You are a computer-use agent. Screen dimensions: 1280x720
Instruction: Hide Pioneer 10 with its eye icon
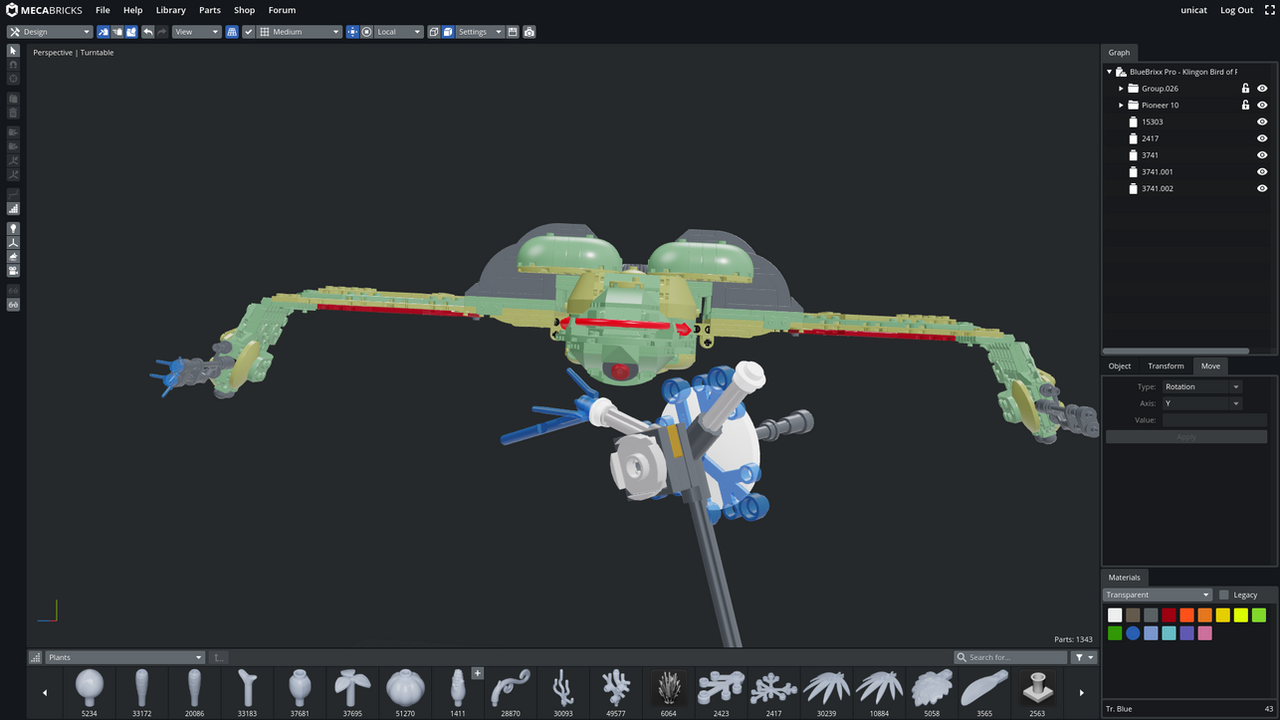(x=1262, y=105)
